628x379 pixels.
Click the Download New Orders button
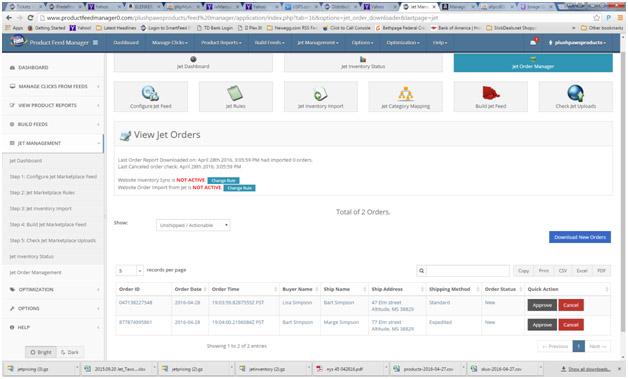(x=580, y=237)
